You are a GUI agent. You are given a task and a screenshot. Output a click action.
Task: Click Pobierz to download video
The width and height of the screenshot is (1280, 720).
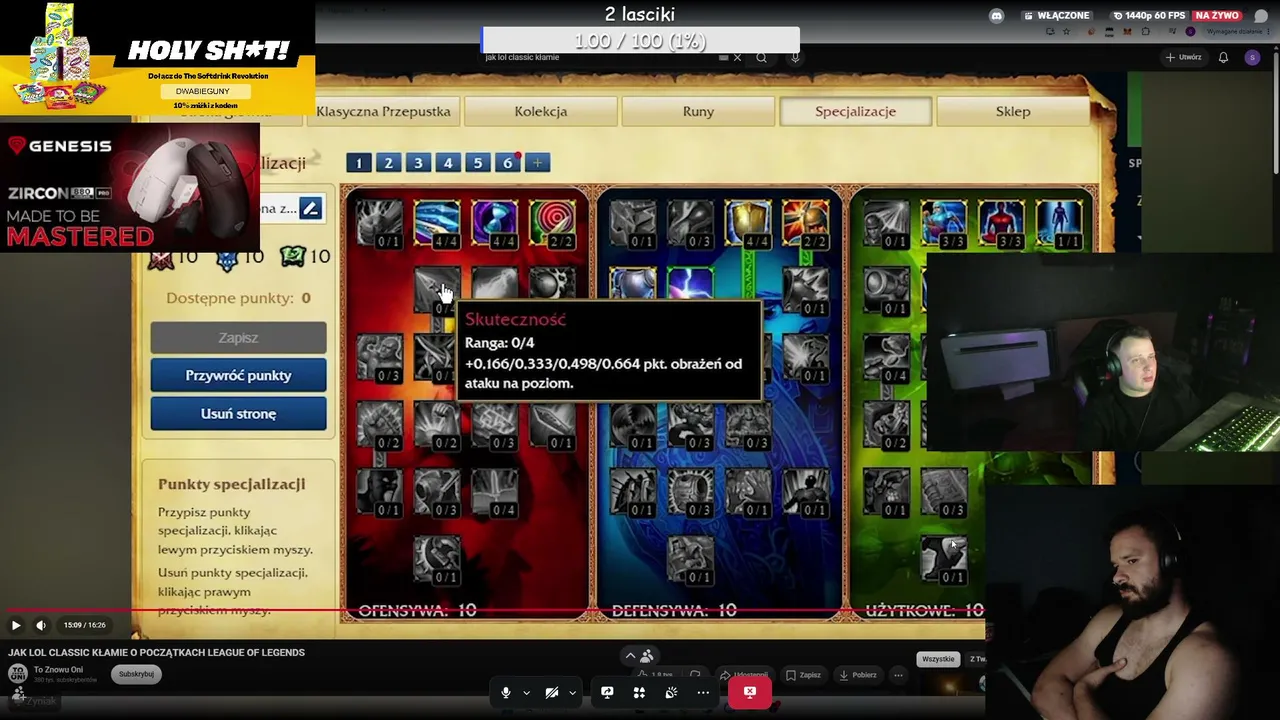pos(856,675)
